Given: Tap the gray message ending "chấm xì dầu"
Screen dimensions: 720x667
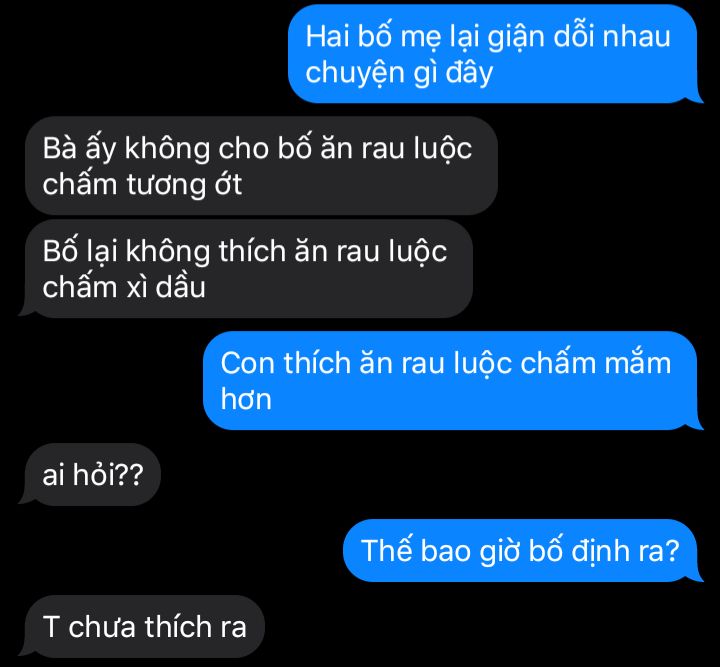Looking at the screenshot, I should tap(249, 269).
